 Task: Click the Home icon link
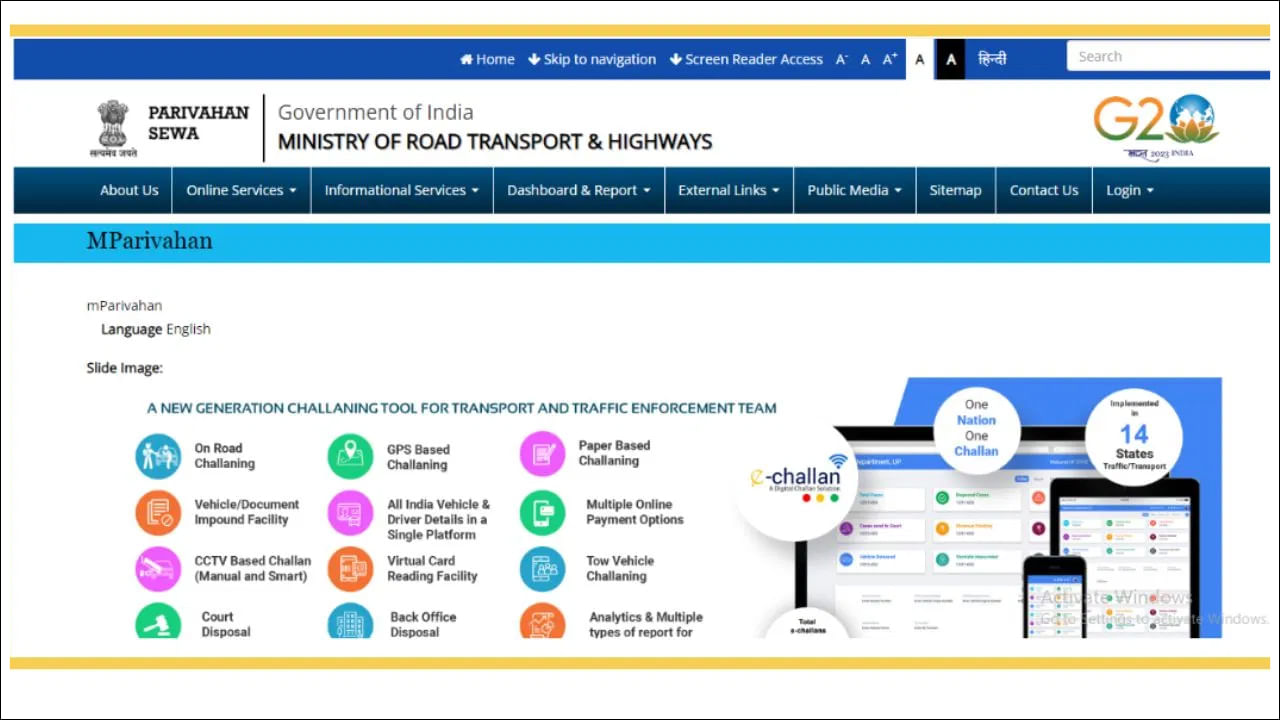[487, 59]
